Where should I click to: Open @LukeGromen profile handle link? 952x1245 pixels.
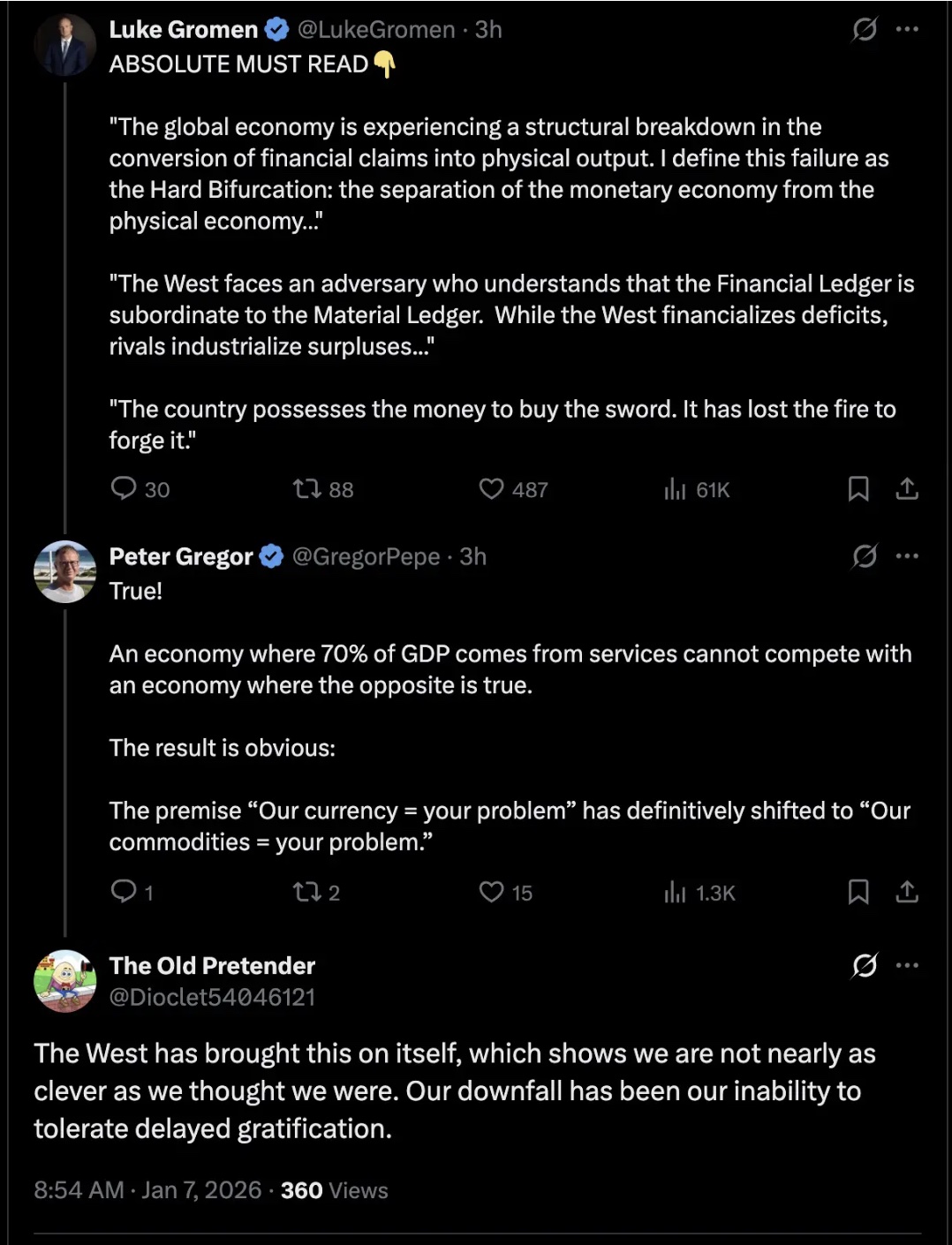tap(376, 29)
